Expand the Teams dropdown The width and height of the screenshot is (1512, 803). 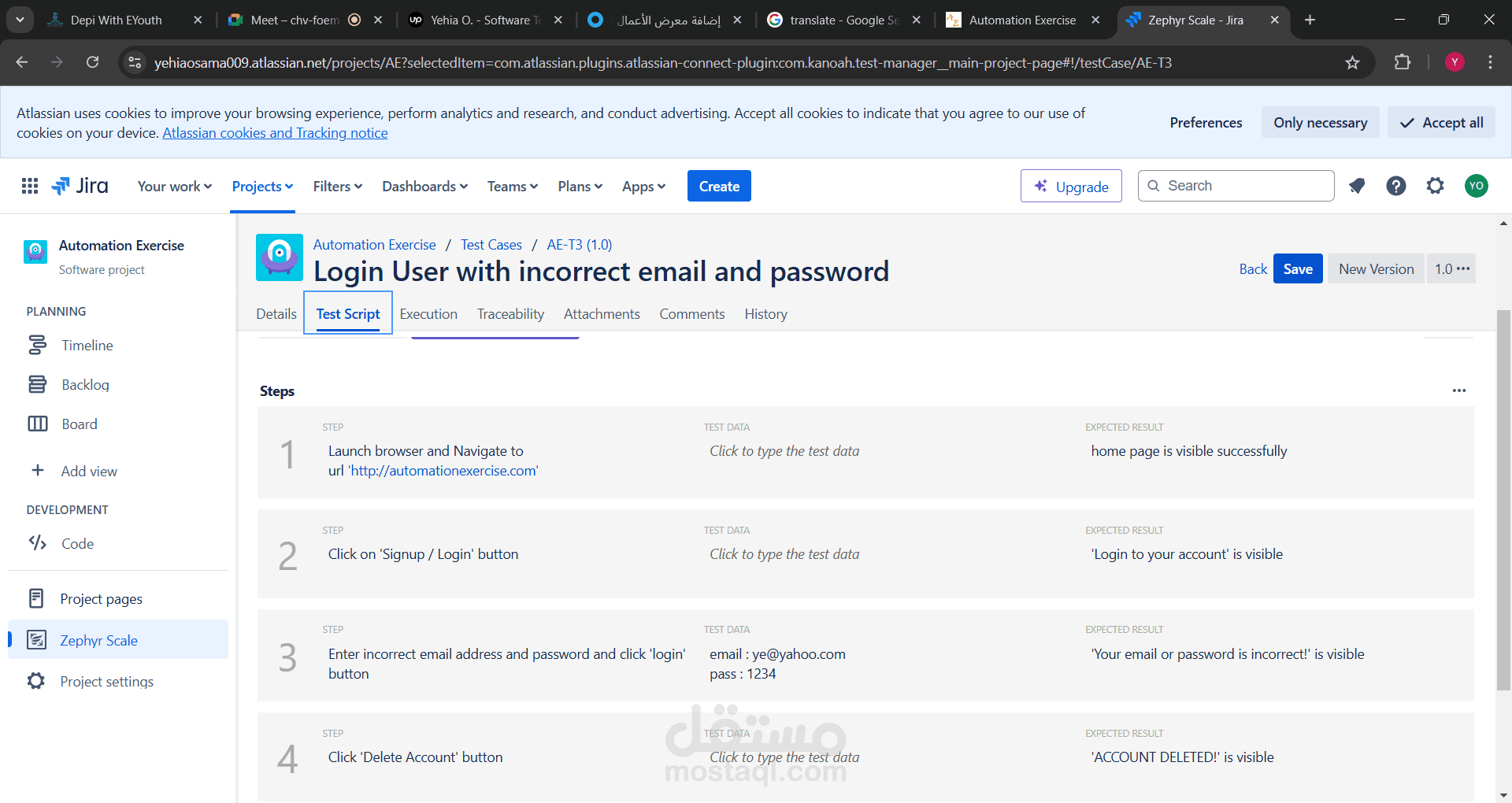513,187
